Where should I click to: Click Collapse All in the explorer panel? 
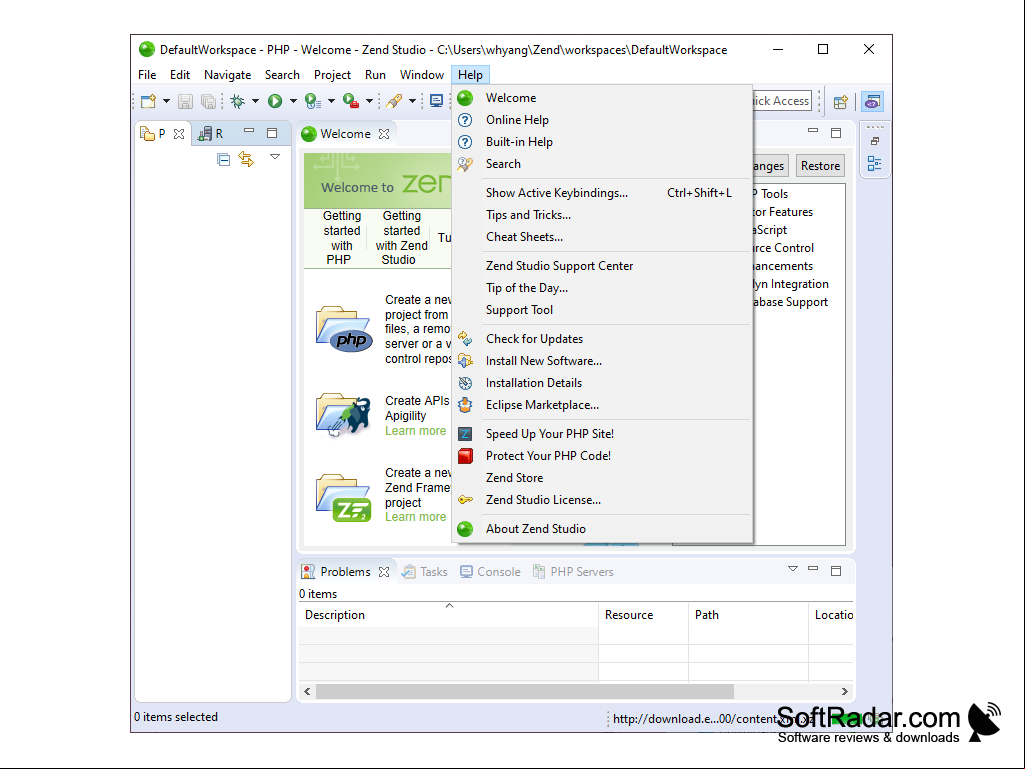(224, 160)
